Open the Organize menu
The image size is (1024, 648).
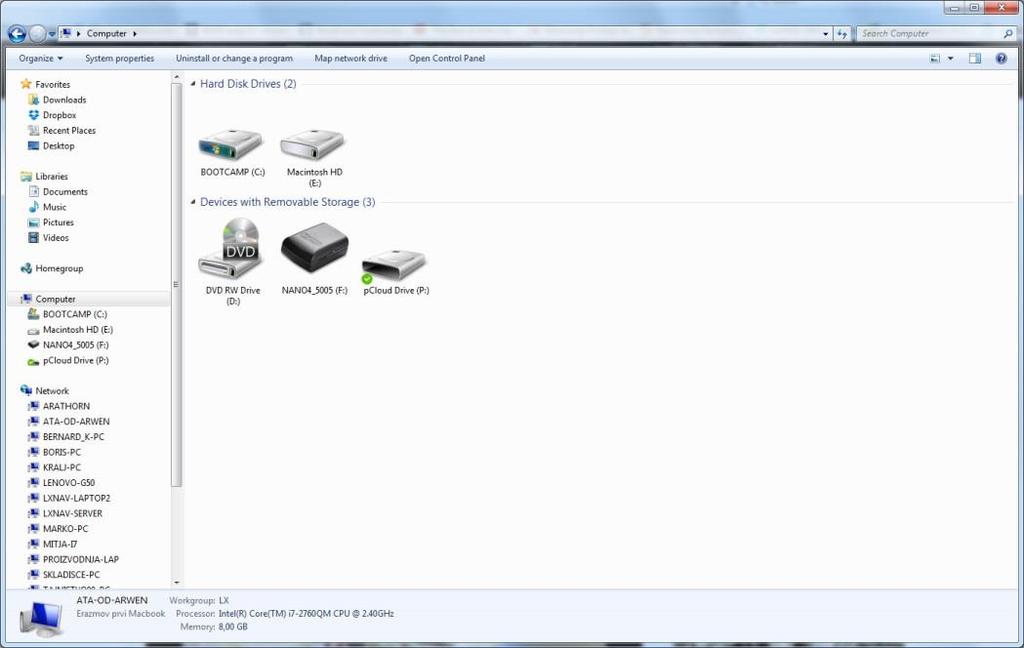(40, 58)
